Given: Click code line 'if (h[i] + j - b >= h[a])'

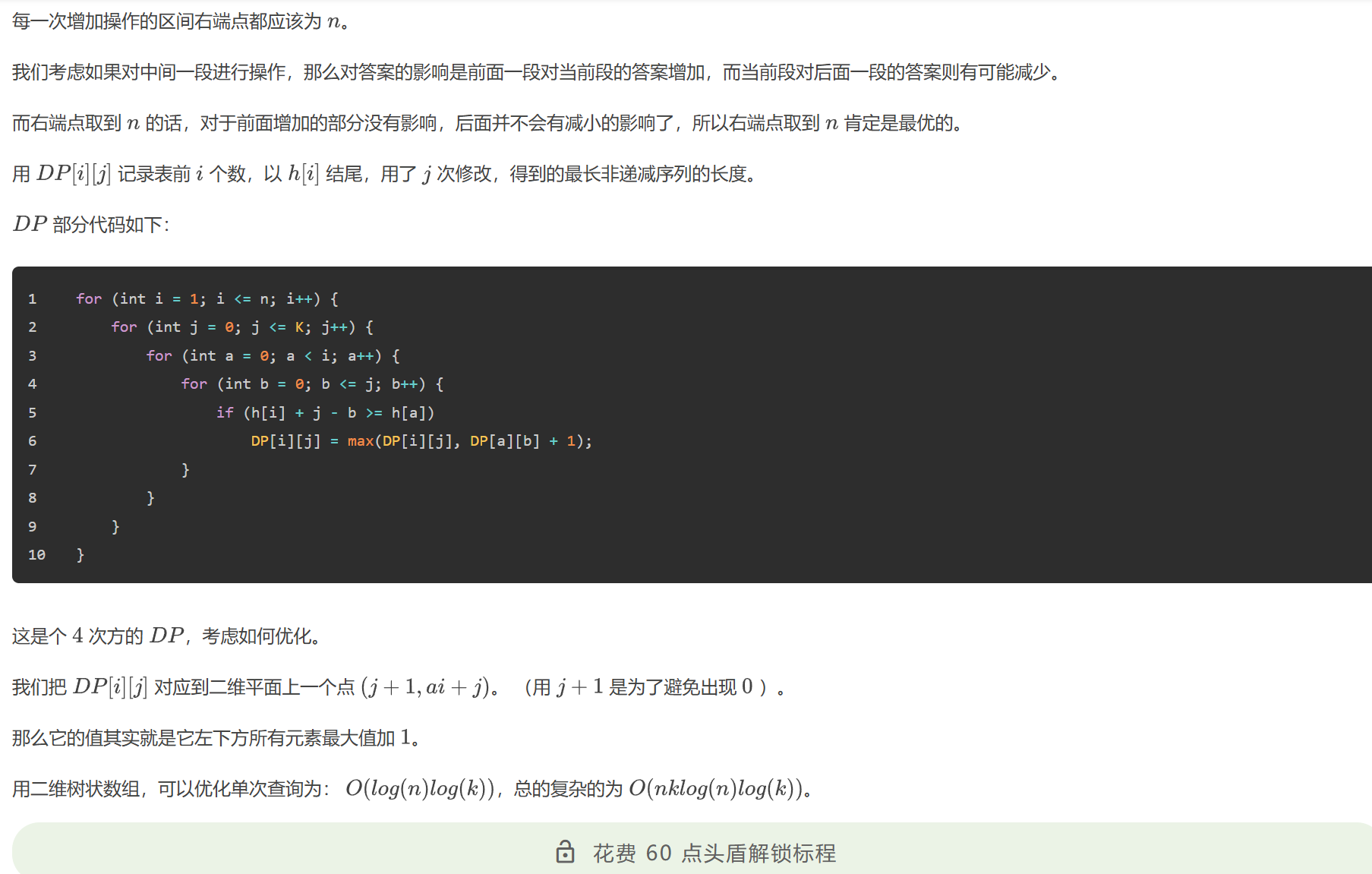Looking at the screenshot, I should click(x=326, y=413).
